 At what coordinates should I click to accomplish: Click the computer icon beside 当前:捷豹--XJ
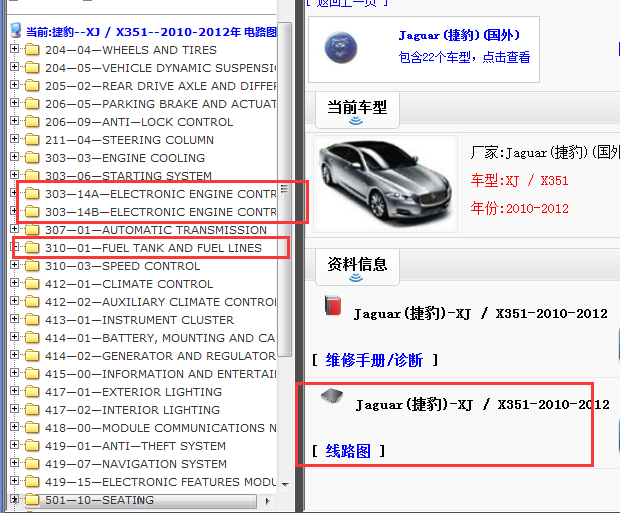pos(16,30)
